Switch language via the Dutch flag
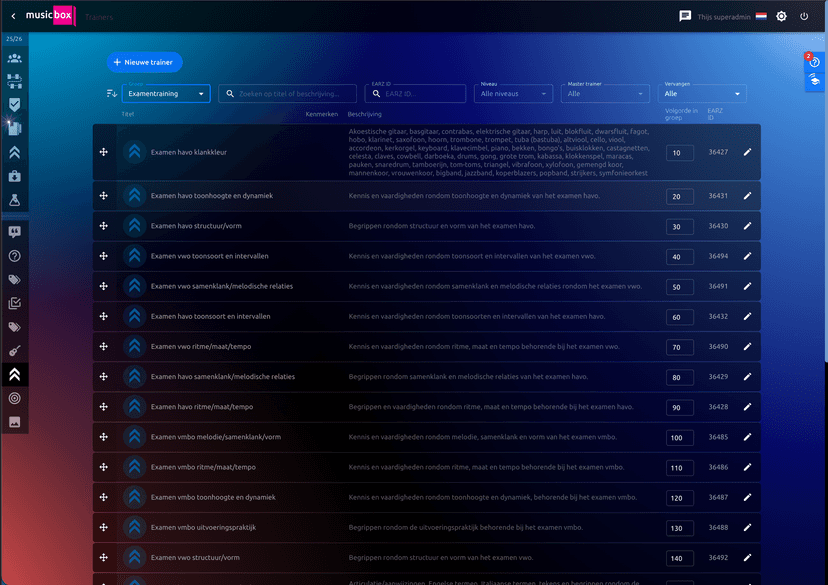 click(x=761, y=16)
